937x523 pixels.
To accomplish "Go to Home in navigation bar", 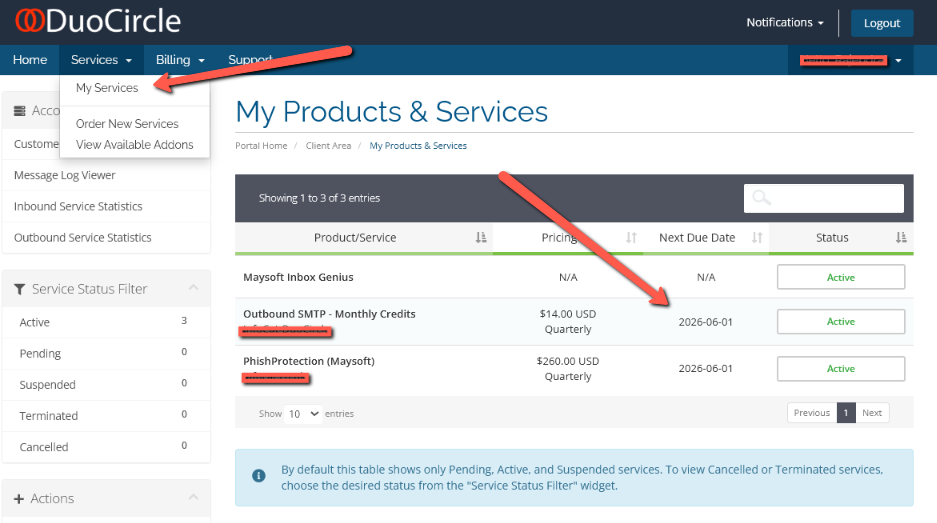I will (30, 60).
